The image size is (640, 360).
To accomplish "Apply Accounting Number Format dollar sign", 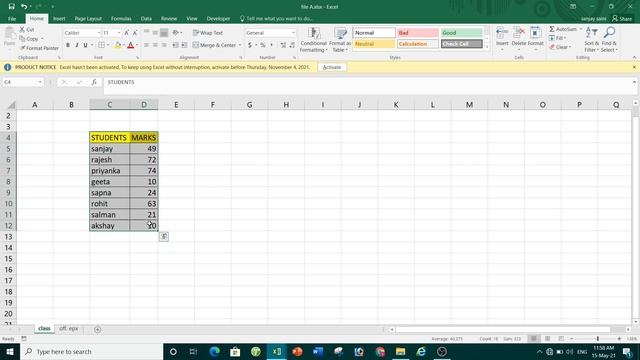I will [x=250, y=45].
